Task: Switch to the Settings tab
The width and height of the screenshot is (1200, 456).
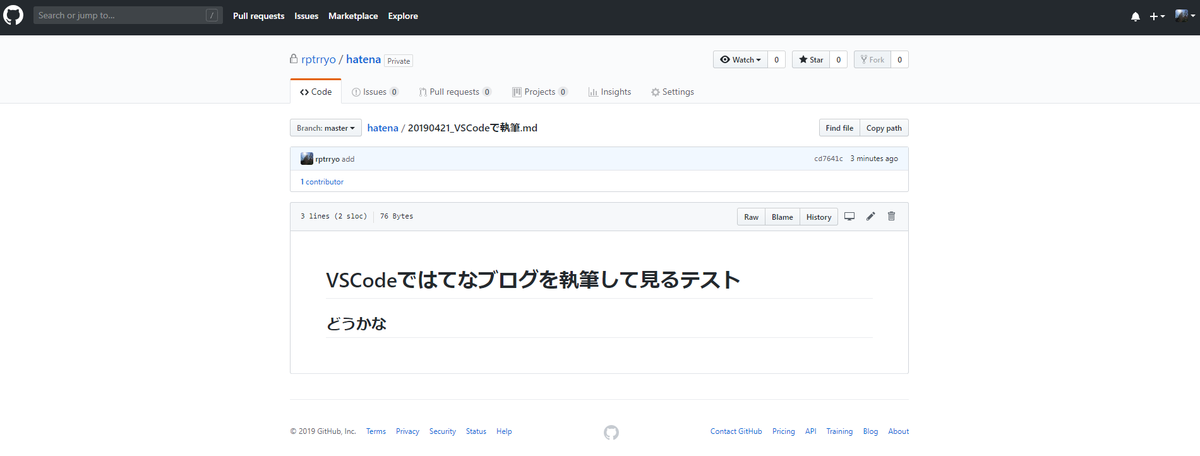Action: tap(672, 91)
